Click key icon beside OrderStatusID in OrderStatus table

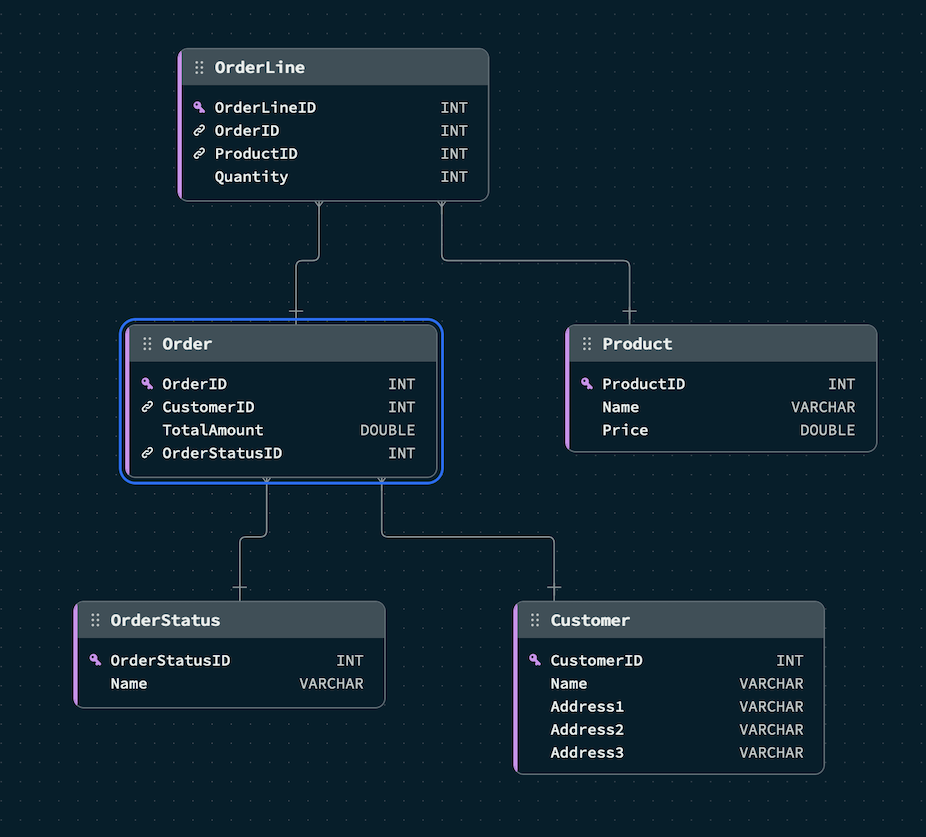click(95, 660)
